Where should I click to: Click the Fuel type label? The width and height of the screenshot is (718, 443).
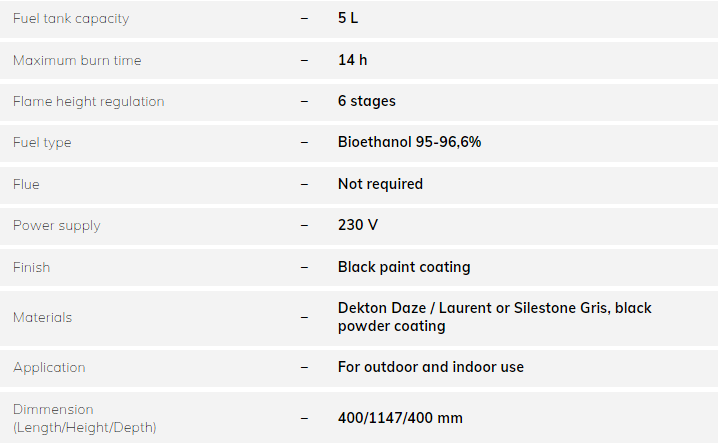click(x=42, y=143)
